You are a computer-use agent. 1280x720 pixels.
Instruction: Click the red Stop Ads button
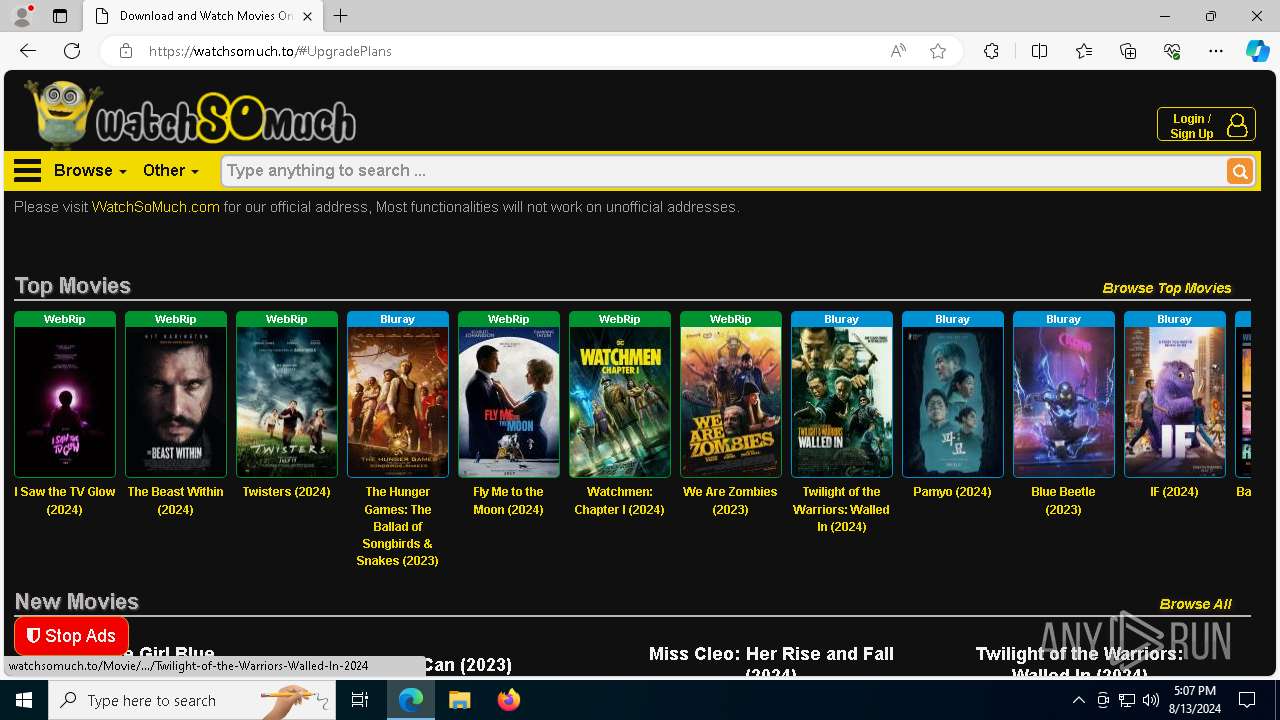coord(71,636)
